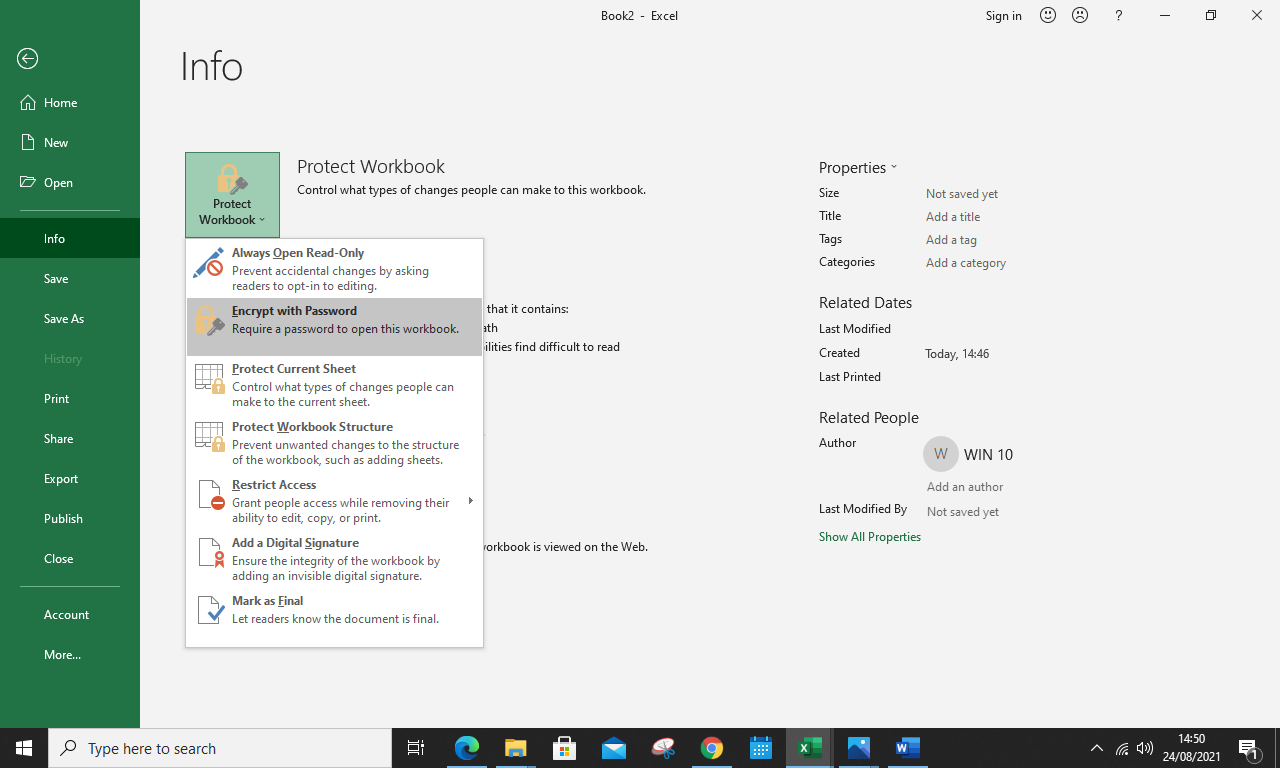The height and width of the screenshot is (768, 1280).
Task: Click the Add a Digital Signature icon
Action: (x=209, y=552)
